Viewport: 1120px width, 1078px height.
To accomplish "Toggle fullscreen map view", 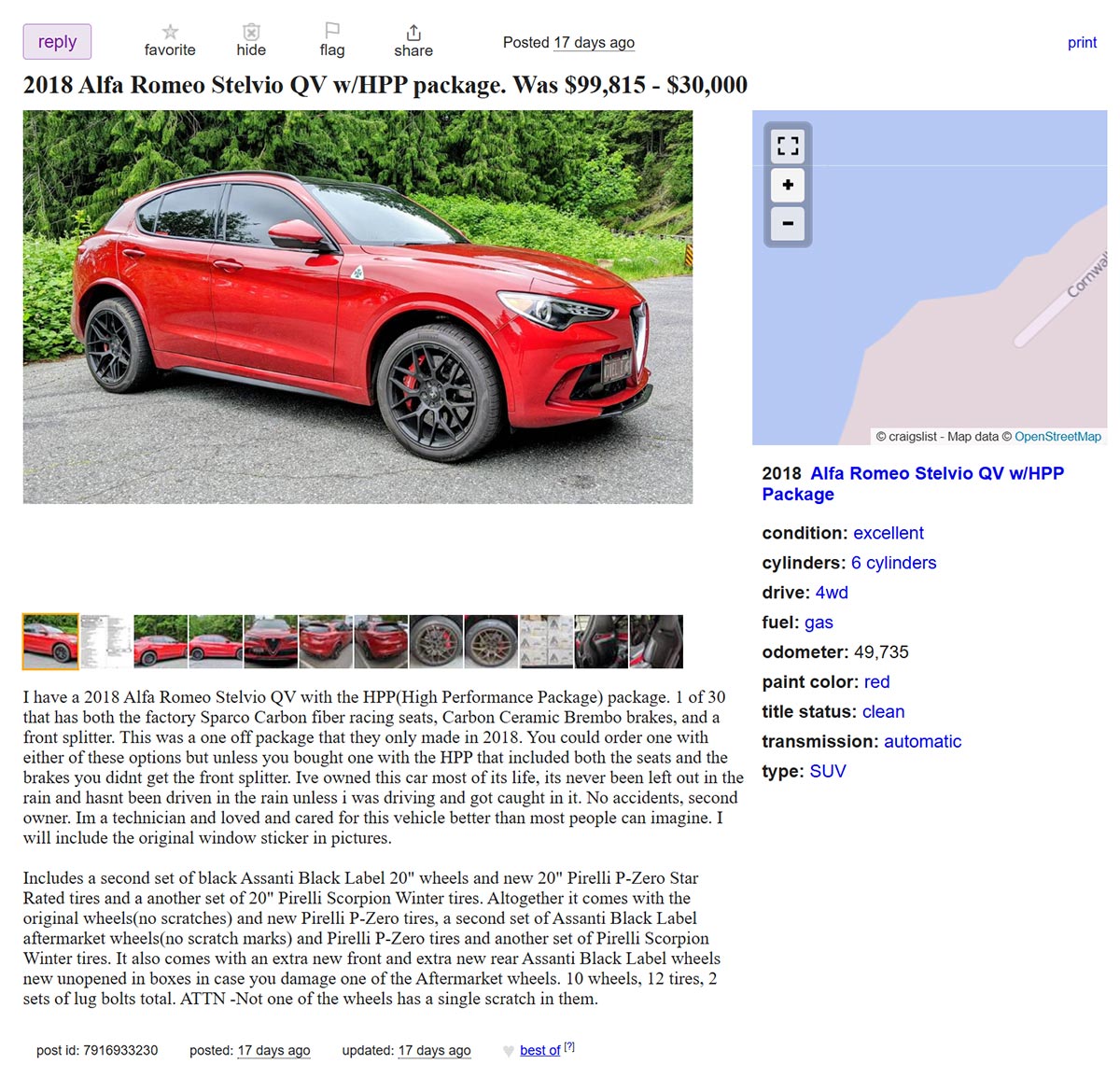I will click(788, 146).
